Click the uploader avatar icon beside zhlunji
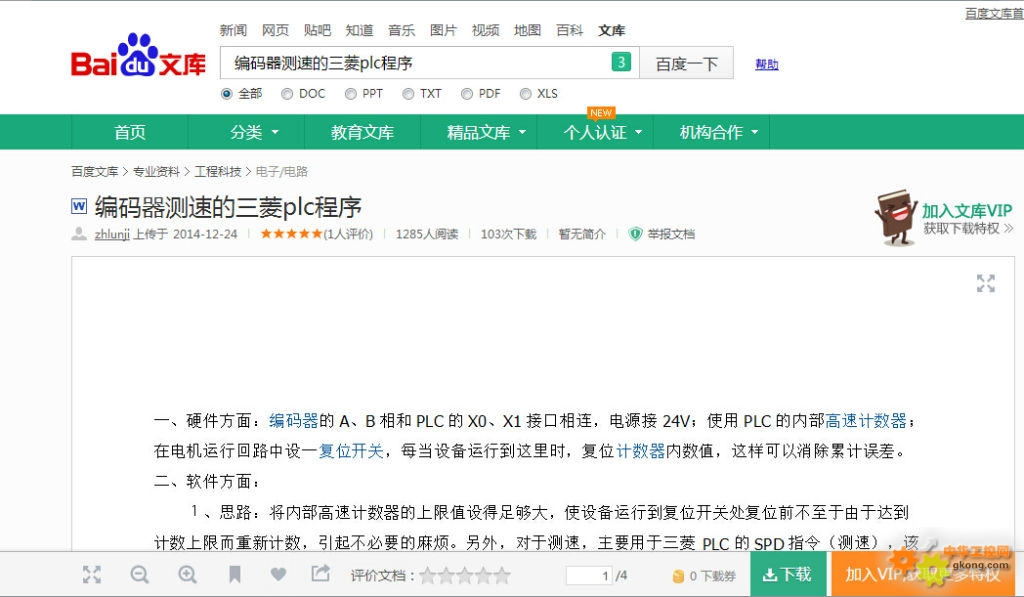 [x=79, y=234]
